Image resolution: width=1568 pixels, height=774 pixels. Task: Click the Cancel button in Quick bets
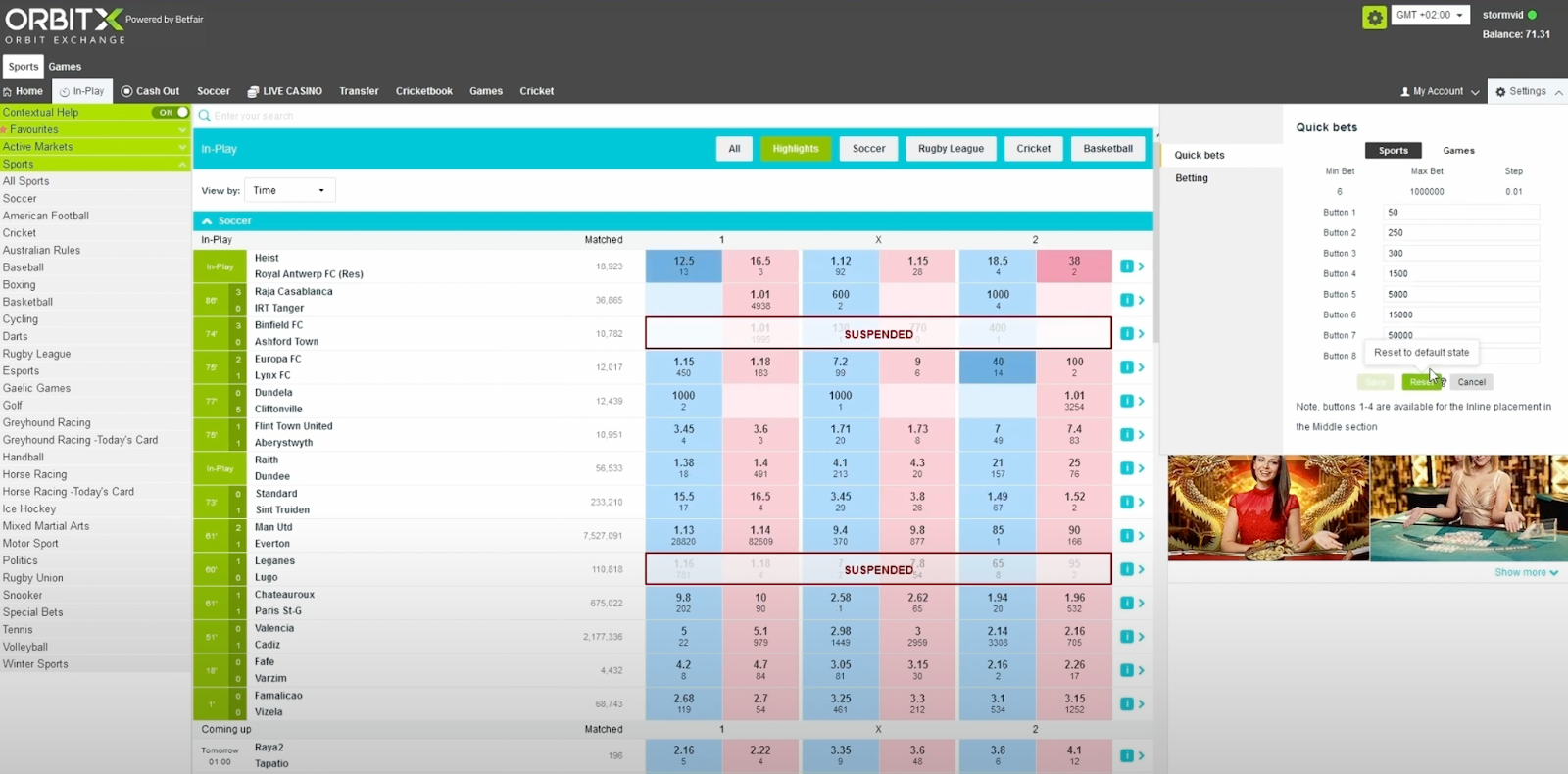(1471, 382)
